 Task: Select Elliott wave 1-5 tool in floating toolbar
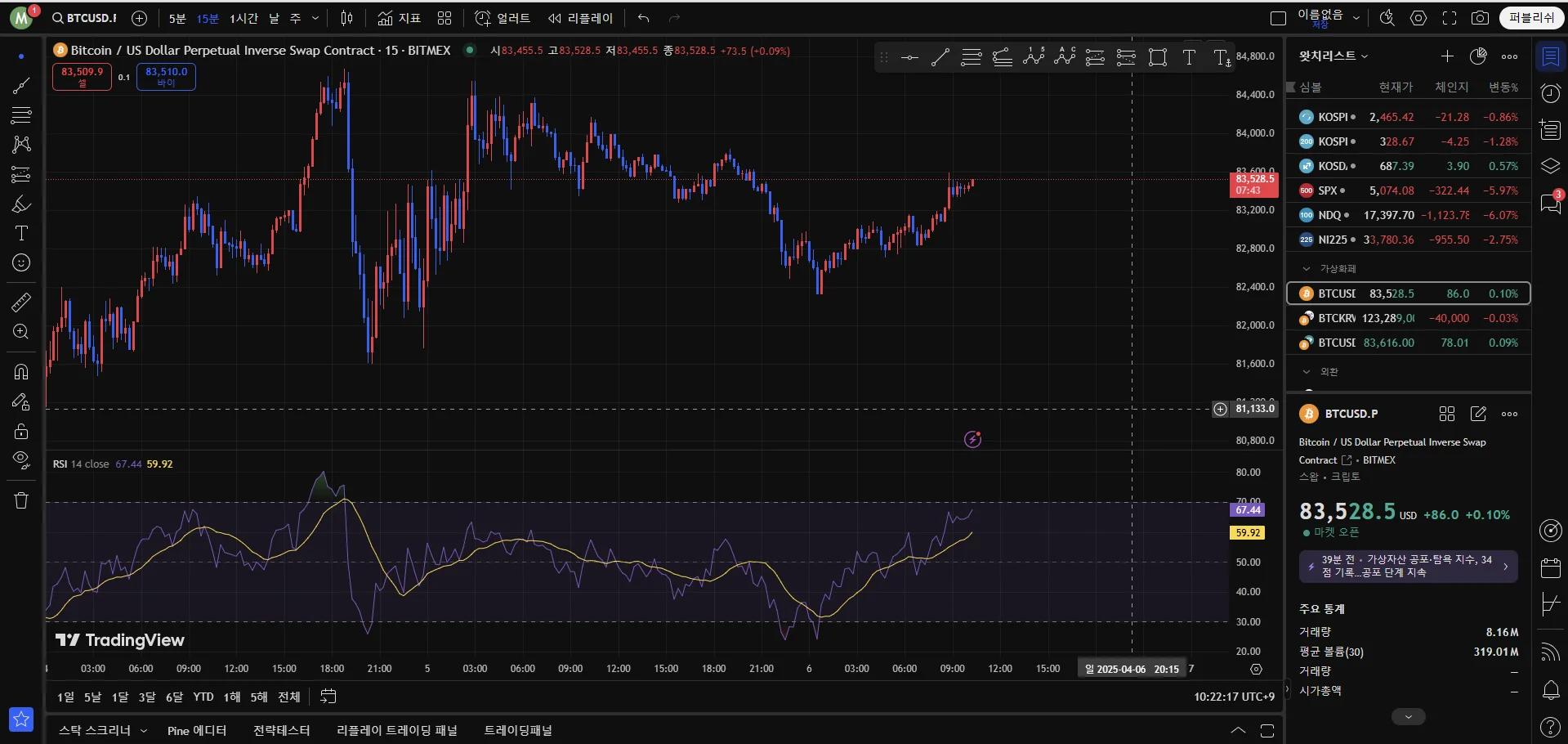click(x=1034, y=57)
